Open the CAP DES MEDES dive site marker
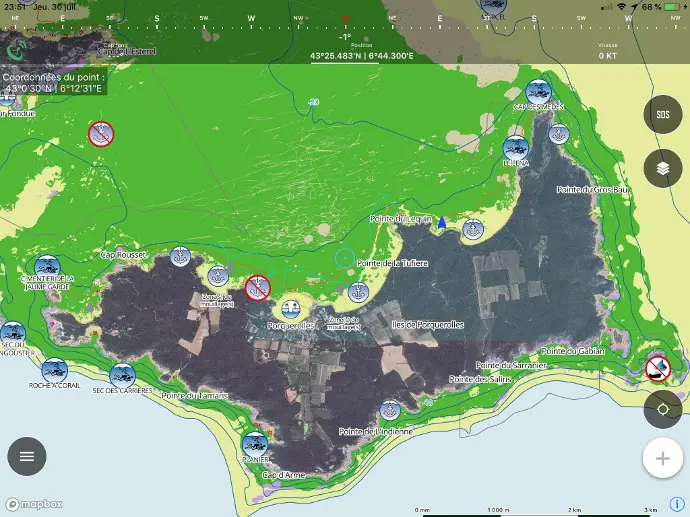The image size is (690, 517). pyautogui.click(x=538, y=92)
